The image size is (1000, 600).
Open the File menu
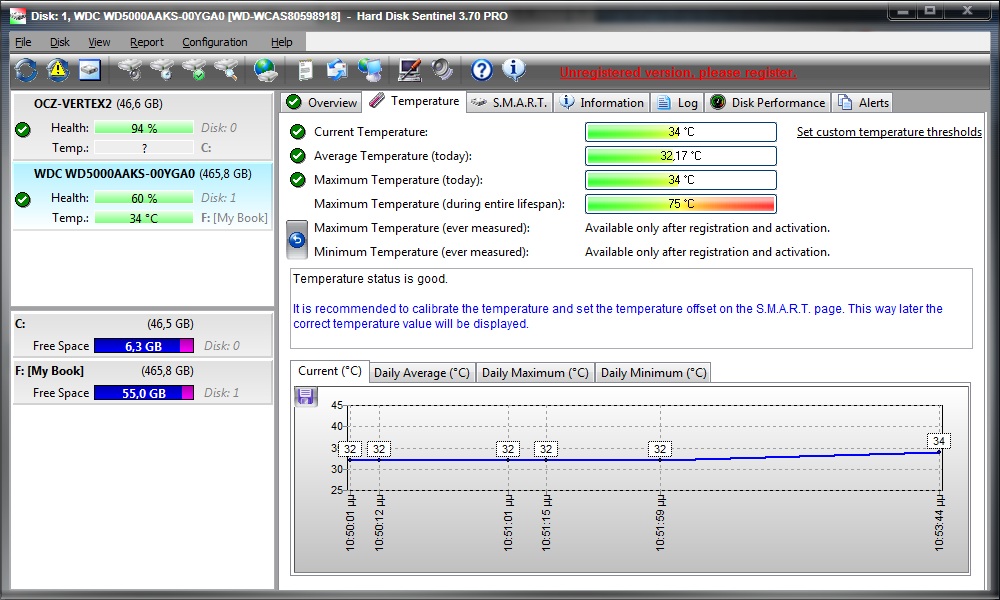pos(23,42)
